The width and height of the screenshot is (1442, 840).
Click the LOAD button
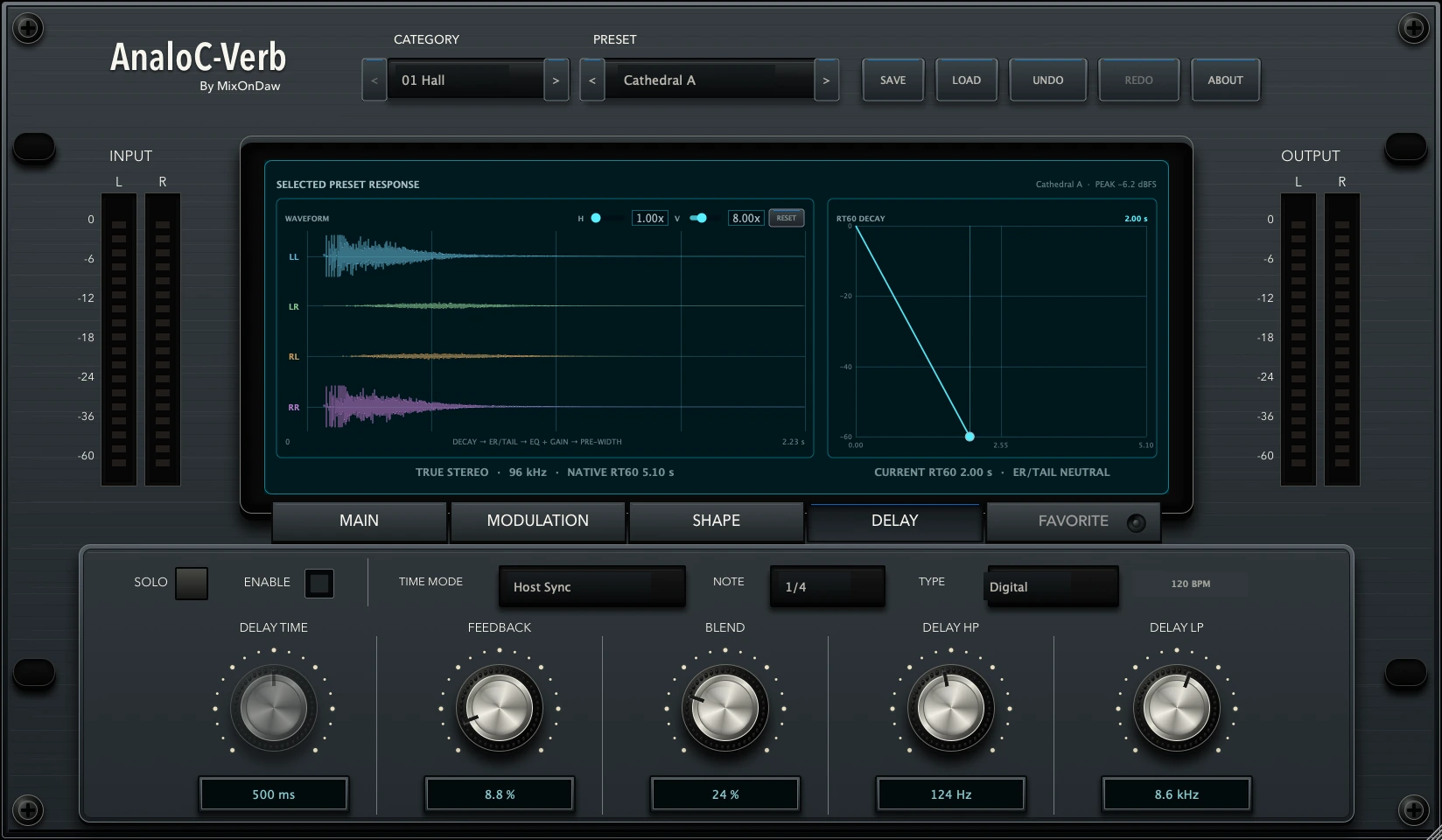click(967, 80)
